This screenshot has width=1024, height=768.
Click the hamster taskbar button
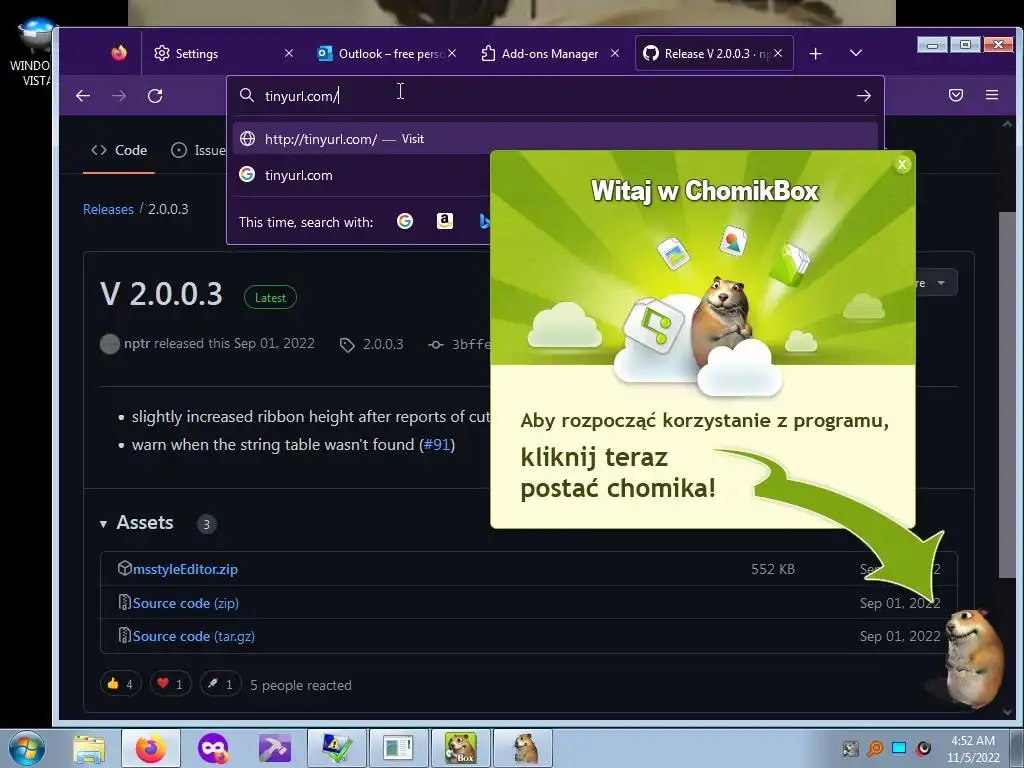coord(523,748)
